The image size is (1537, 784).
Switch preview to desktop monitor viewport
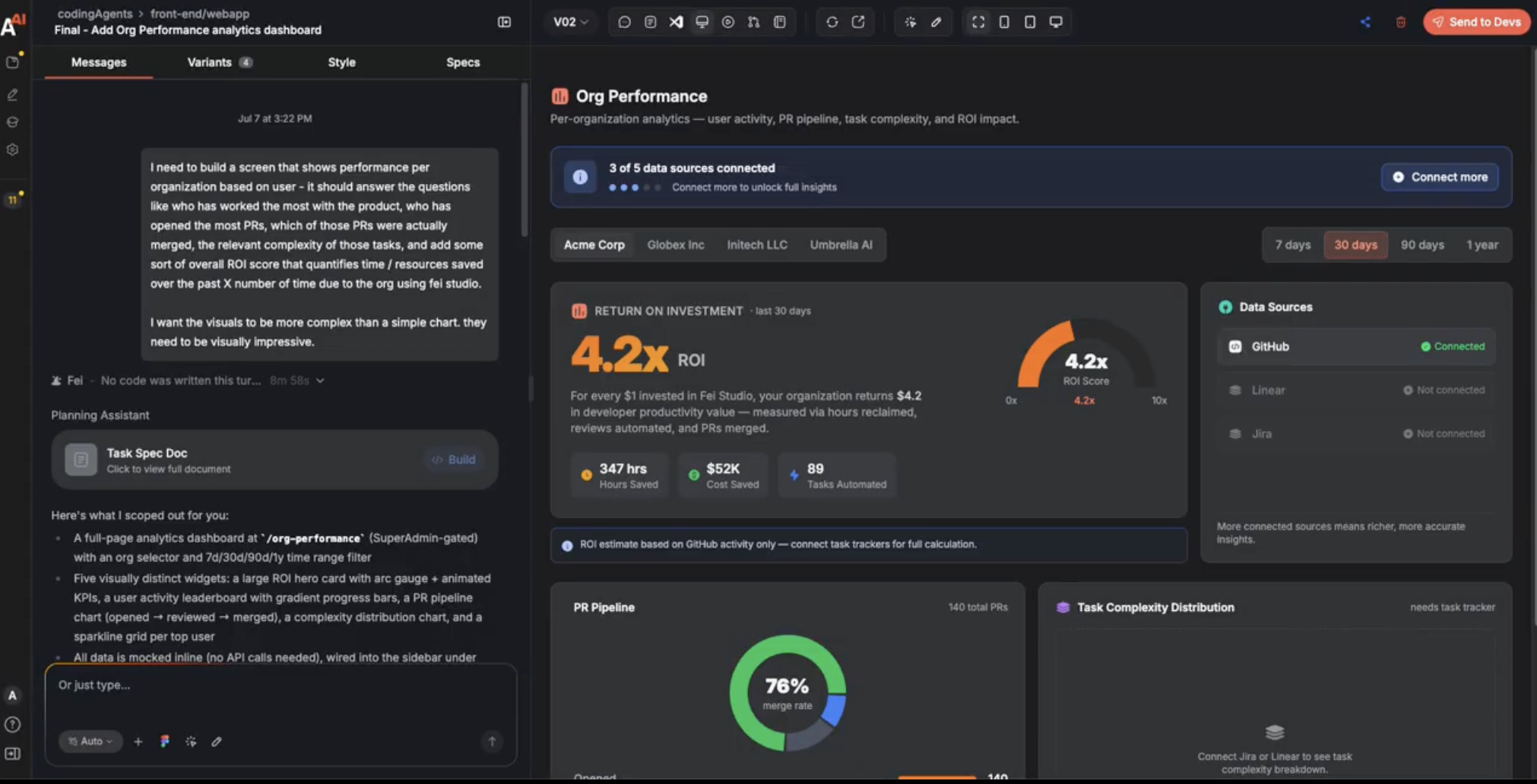tap(1056, 22)
